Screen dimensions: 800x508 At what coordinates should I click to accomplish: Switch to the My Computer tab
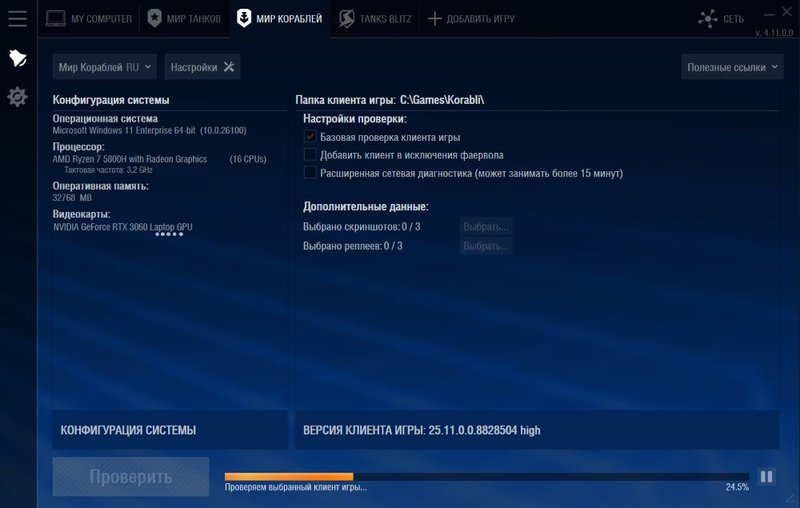click(x=97, y=18)
